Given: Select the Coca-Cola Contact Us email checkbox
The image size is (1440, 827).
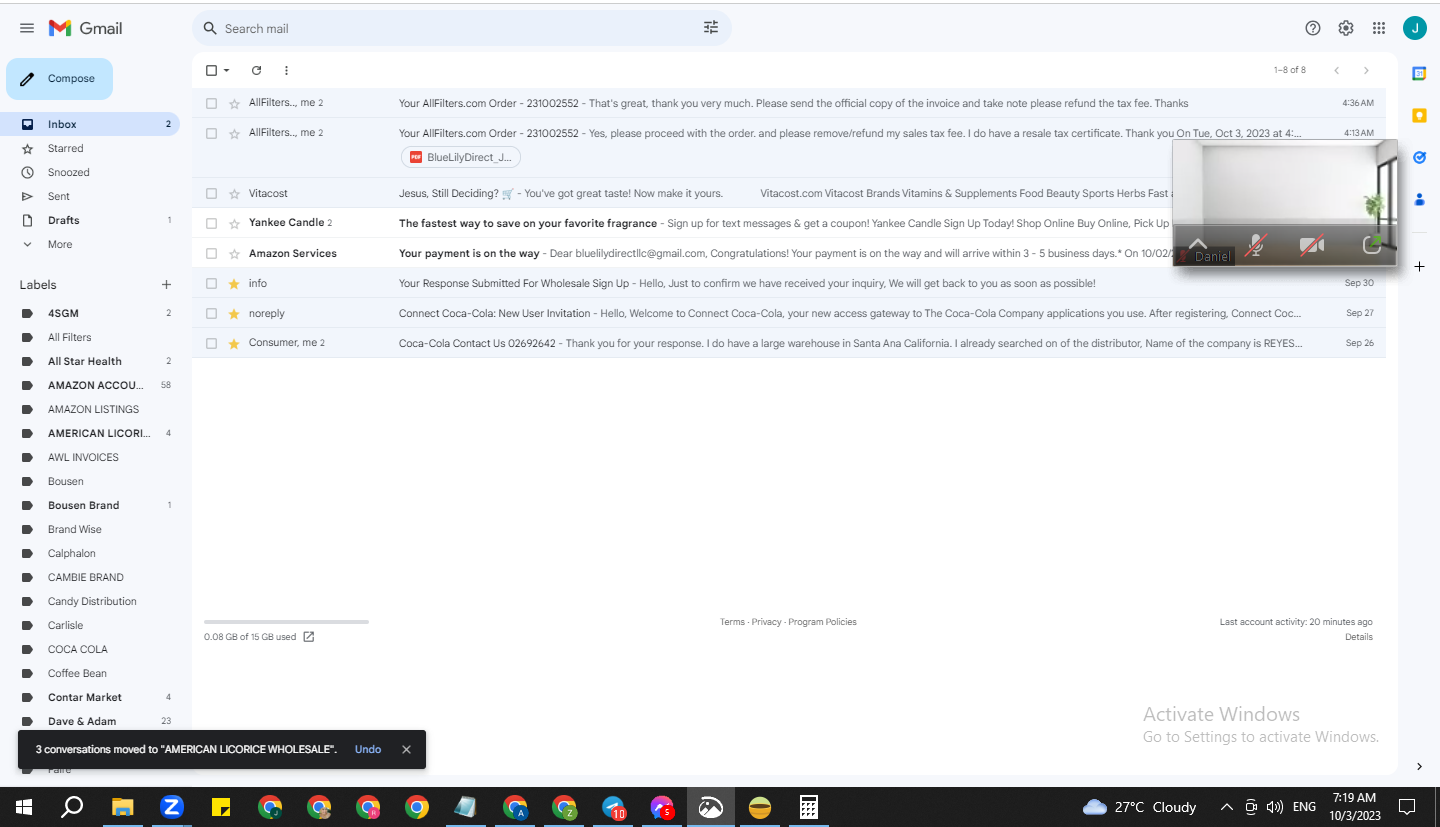Looking at the screenshot, I should pyautogui.click(x=211, y=343).
